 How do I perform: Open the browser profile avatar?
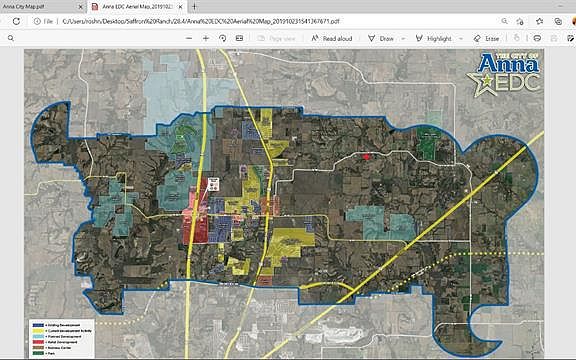click(x=574, y=21)
